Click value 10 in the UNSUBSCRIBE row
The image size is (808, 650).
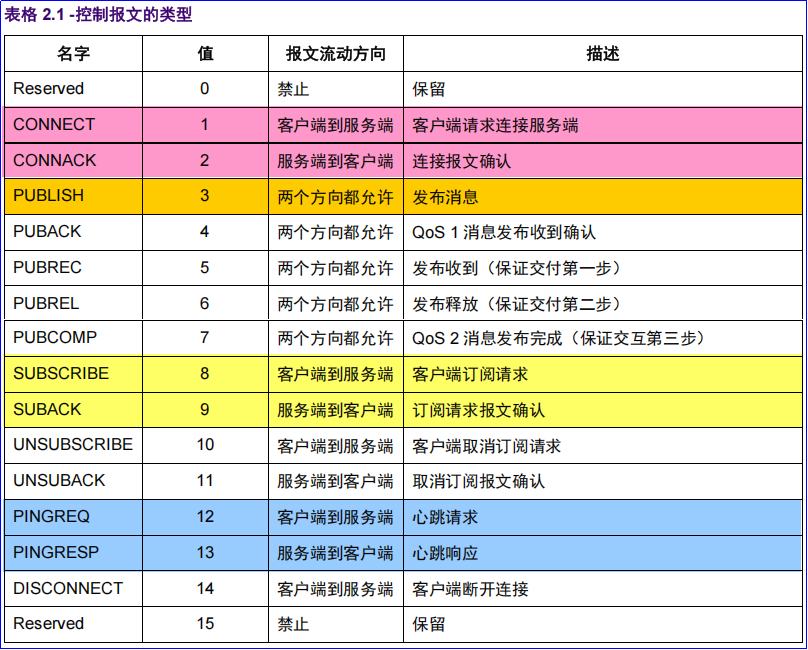tap(205, 445)
